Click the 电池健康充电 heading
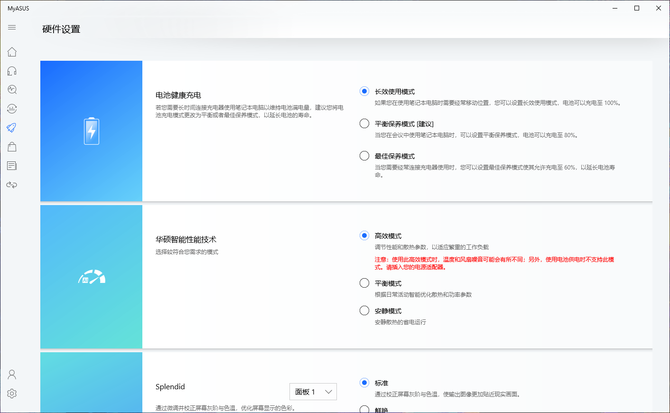The height and width of the screenshot is (413, 670). click(x=178, y=95)
